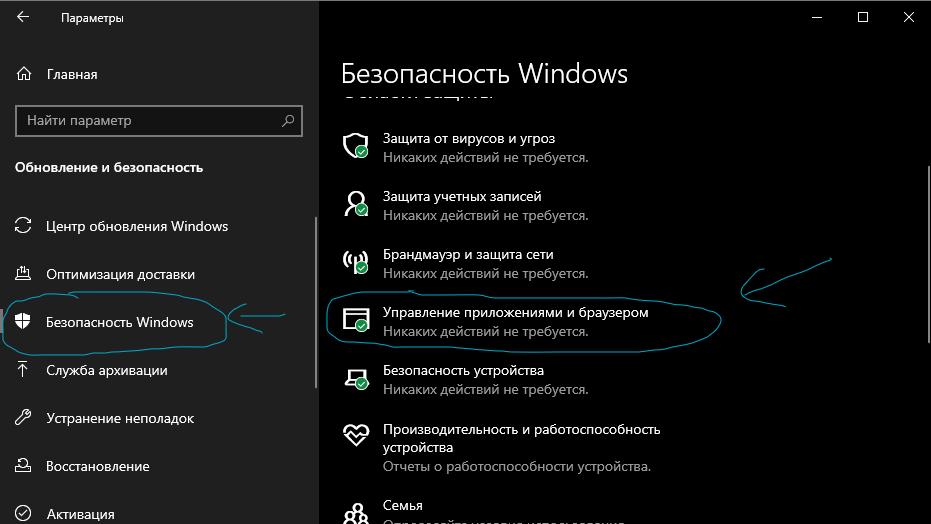The width and height of the screenshot is (931, 524).
Task: Maximize the Параметры window
Action: [863, 17]
